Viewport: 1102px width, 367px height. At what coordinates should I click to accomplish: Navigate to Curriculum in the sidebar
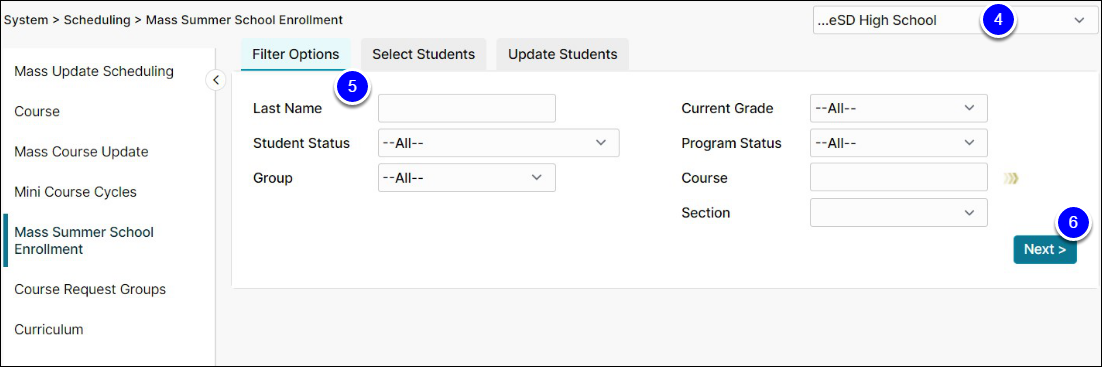point(49,329)
